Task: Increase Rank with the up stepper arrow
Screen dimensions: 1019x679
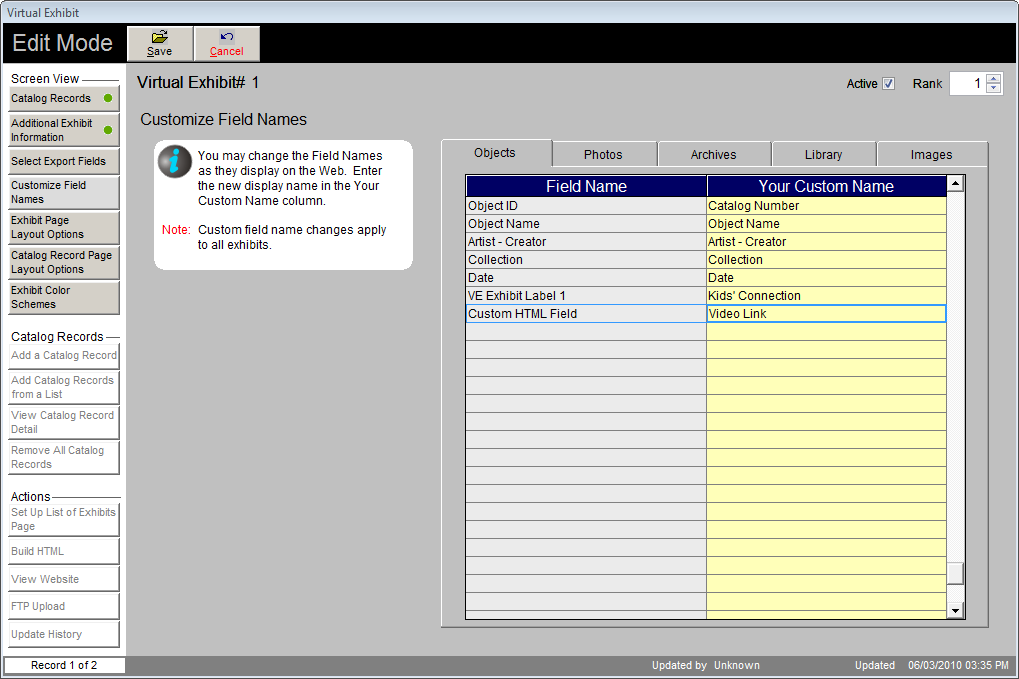Action: click(994, 79)
